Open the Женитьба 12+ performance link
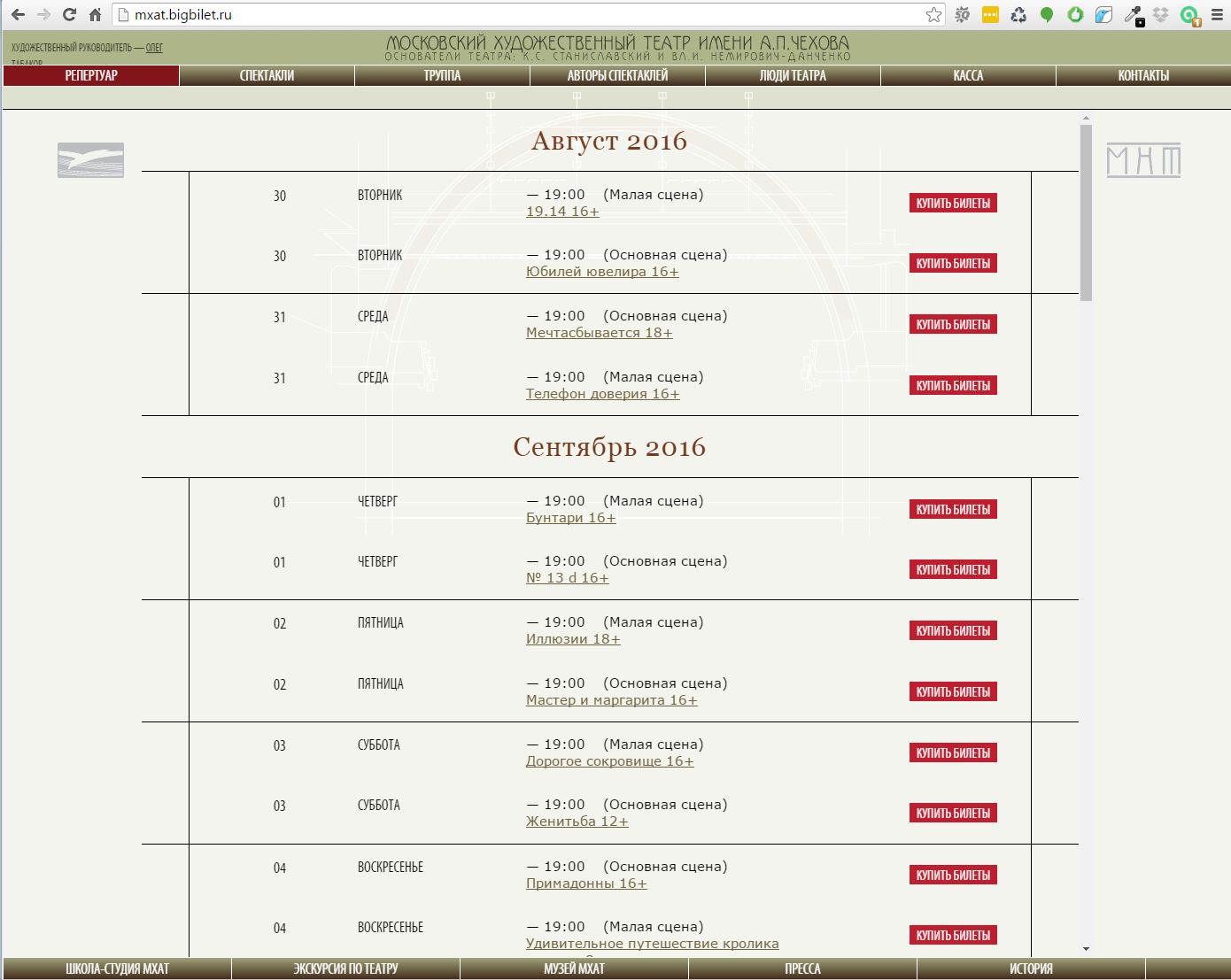 coord(577,822)
